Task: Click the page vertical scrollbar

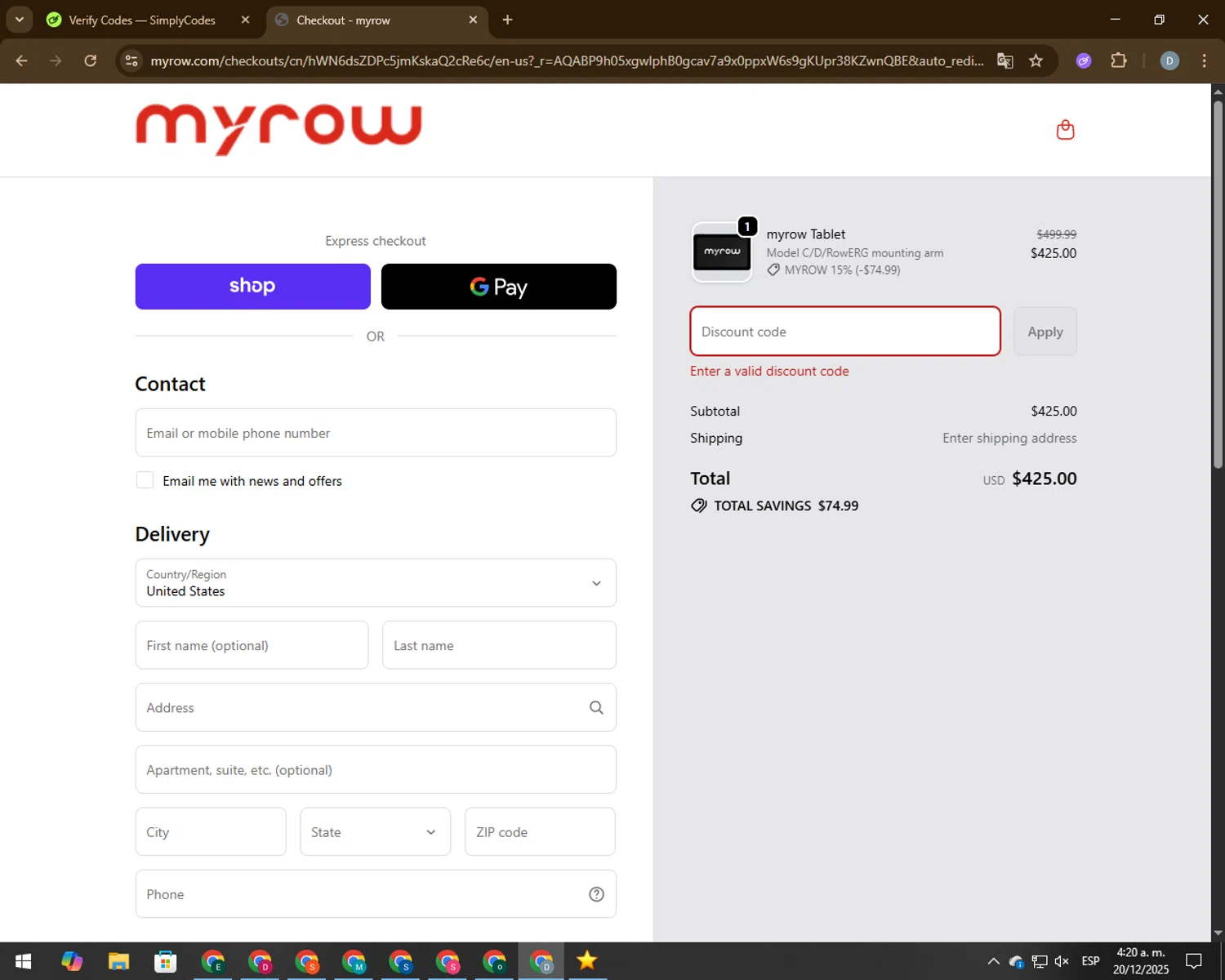Action: (1218, 286)
